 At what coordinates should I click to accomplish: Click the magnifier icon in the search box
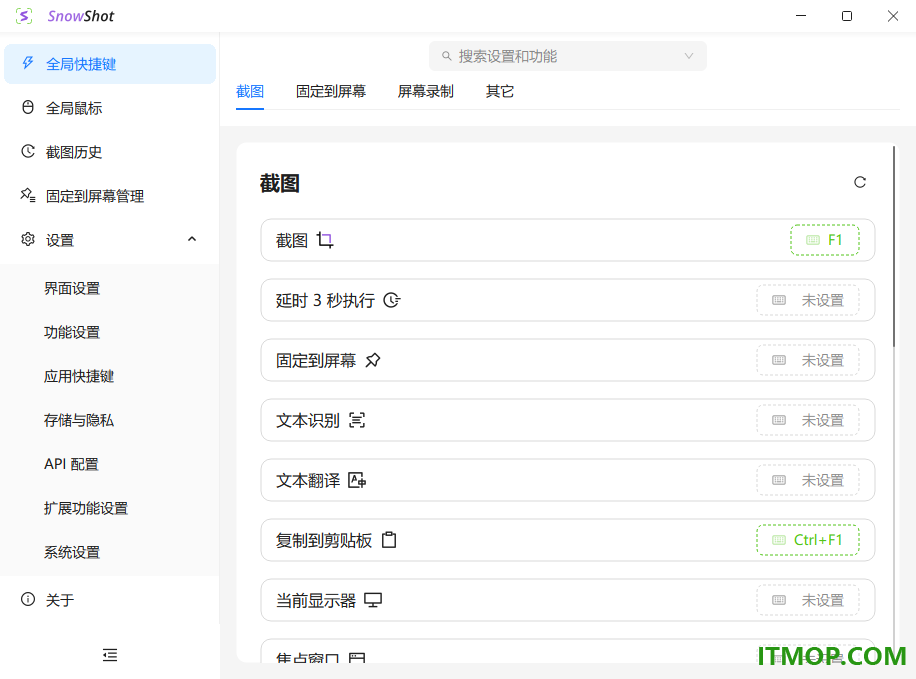[446, 56]
